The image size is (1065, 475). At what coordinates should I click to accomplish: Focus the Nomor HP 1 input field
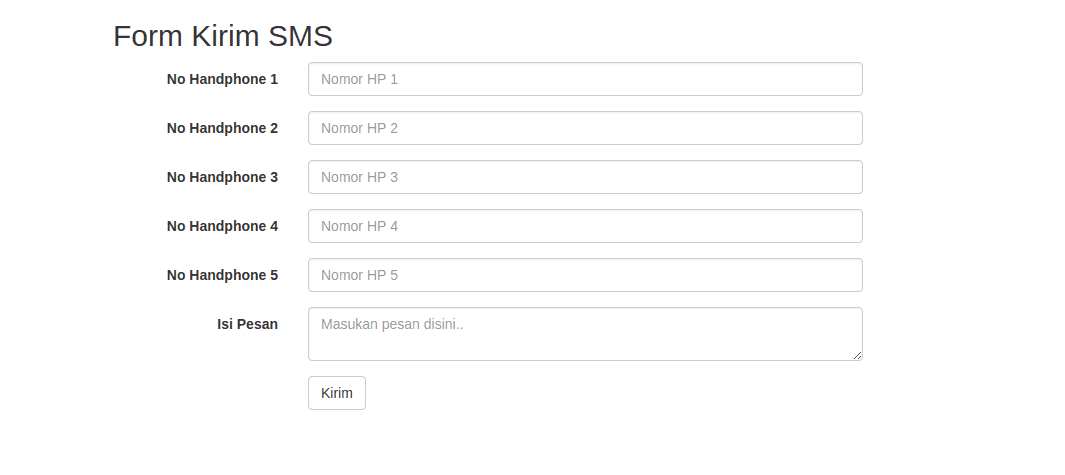(585, 79)
